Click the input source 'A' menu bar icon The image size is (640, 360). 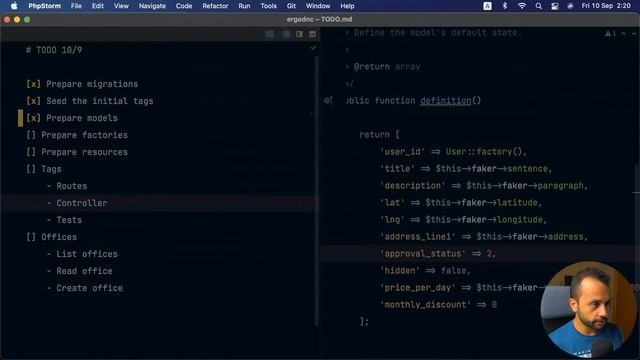(x=487, y=6)
